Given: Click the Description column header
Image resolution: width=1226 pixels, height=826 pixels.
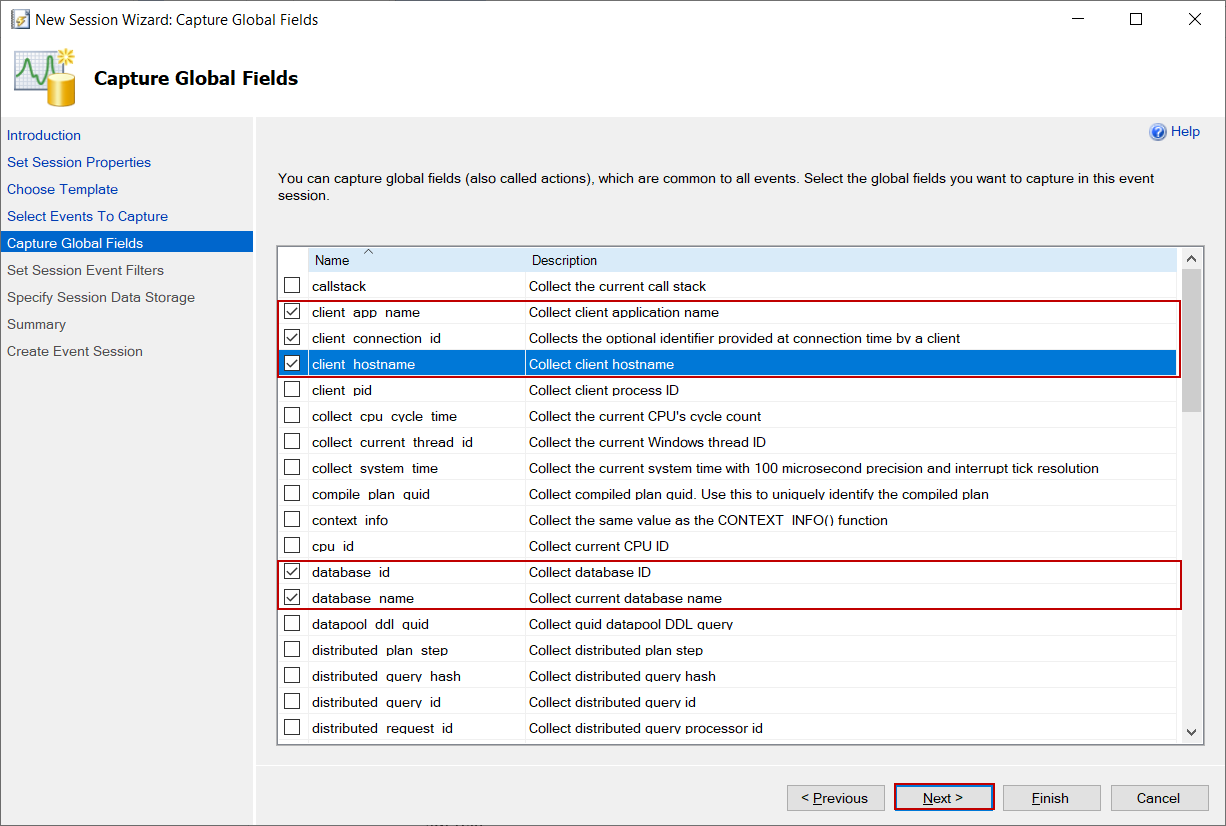Looking at the screenshot, I should tap(564, 260).
